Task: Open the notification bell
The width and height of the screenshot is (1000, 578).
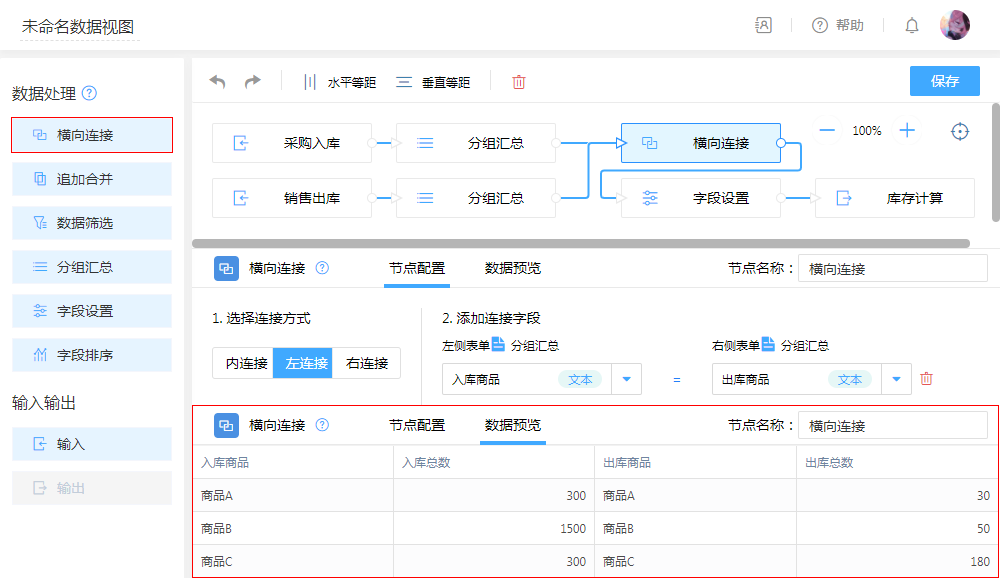Action: pos(912,25)
